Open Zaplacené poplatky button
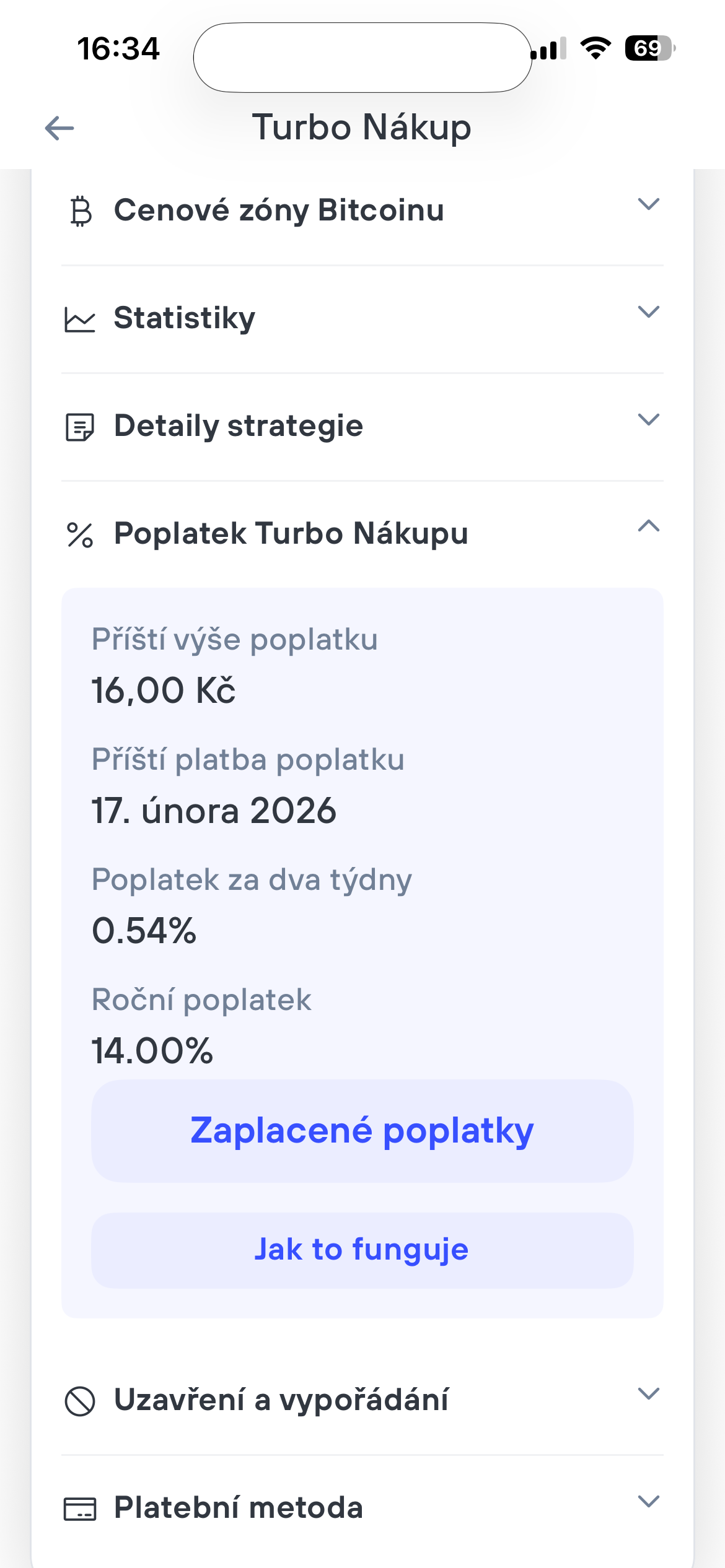 (x=362, y=1131)
